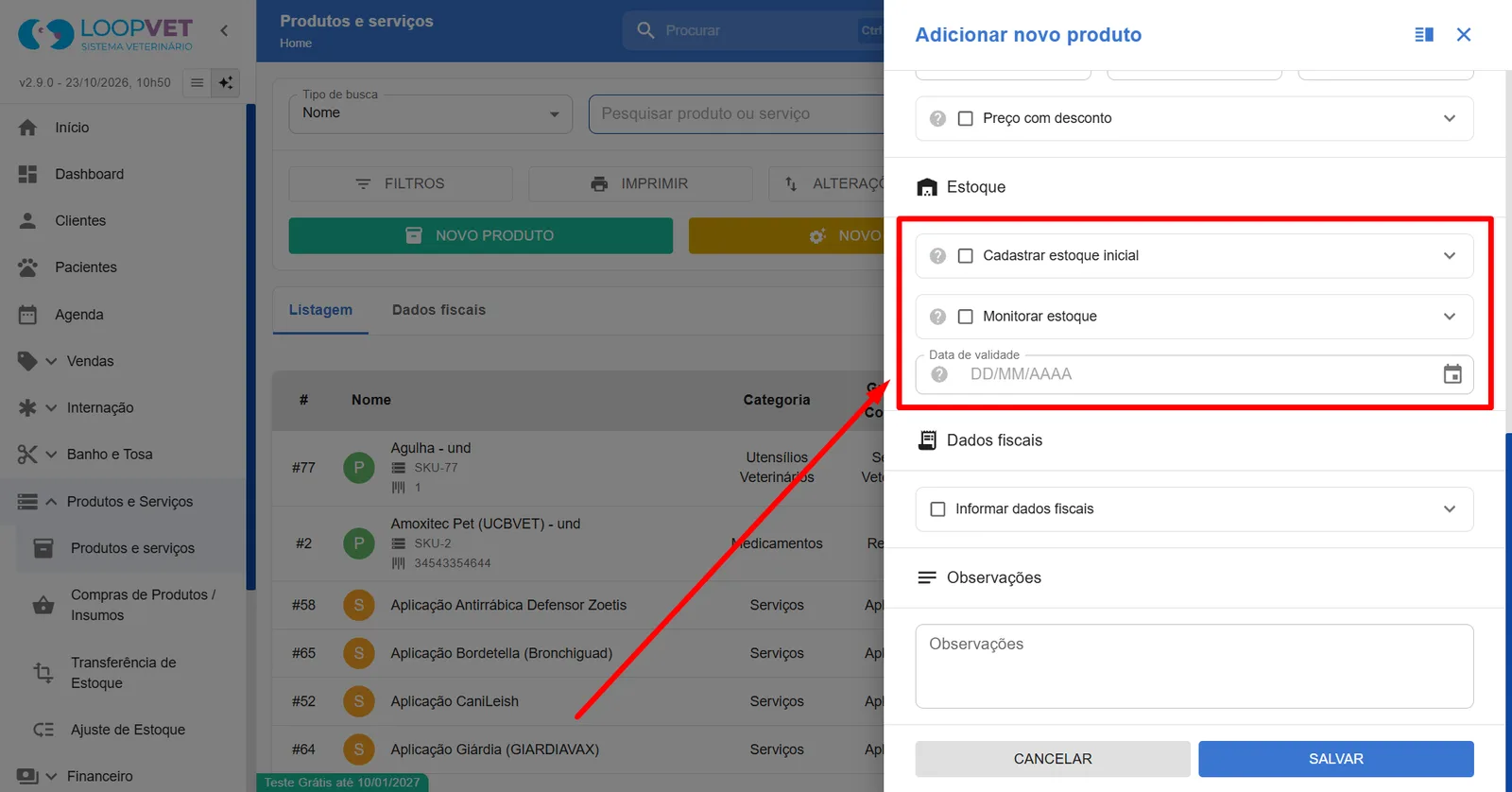Screen dimensions: 1512x792
Task: Open Compras de Produtos / Insumos
Action: tap(143, 605)
